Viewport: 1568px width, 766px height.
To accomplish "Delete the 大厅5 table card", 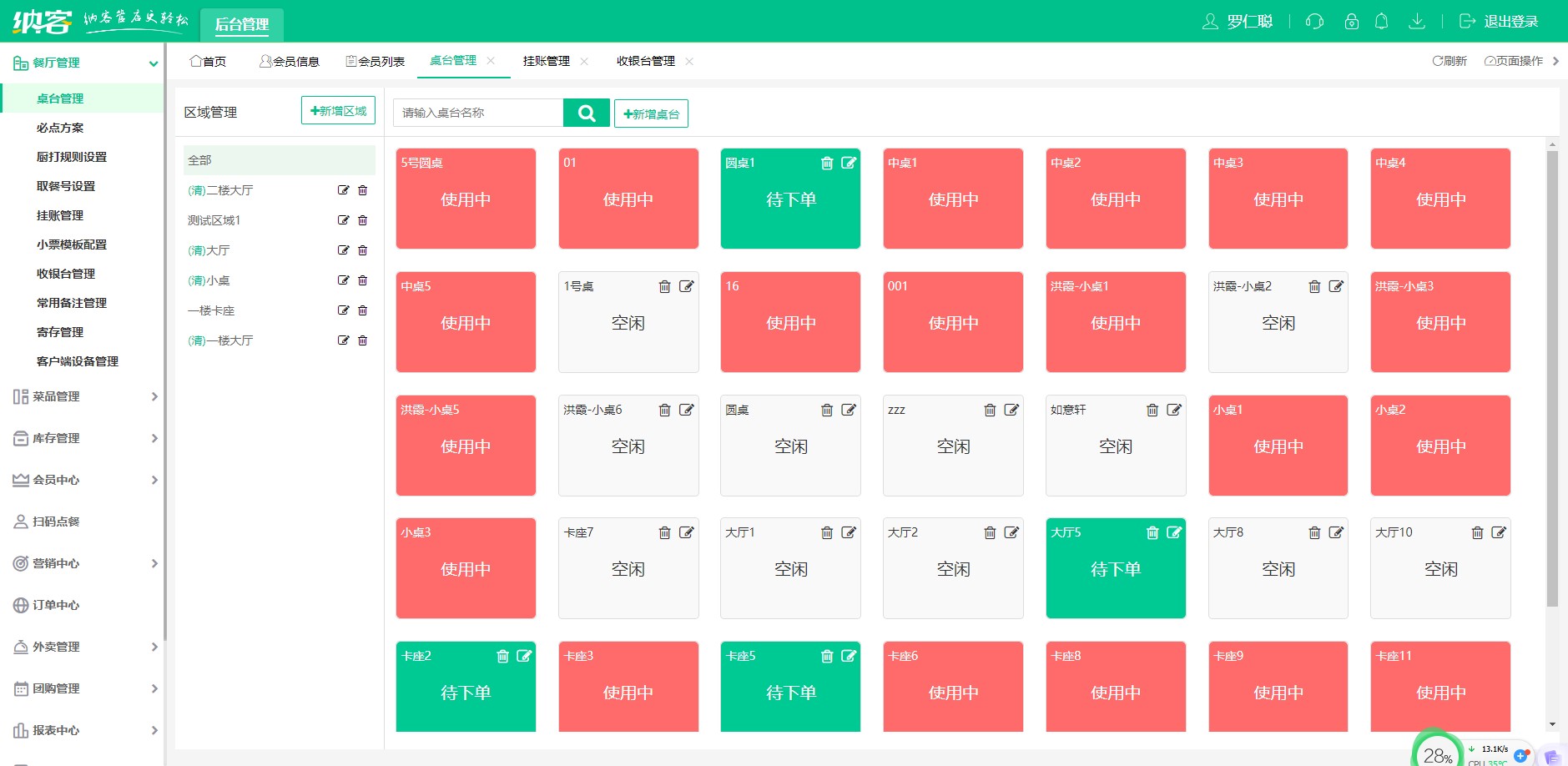I will pos(1152,533).
